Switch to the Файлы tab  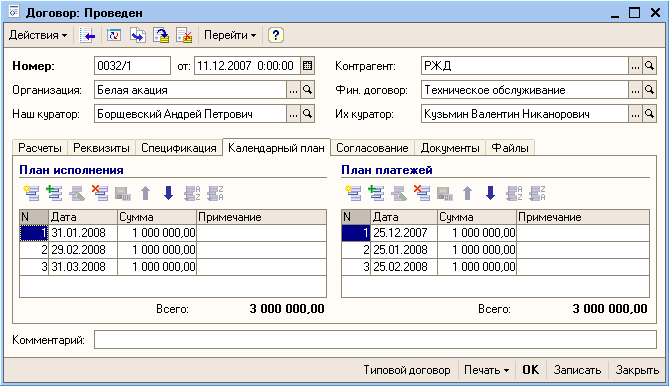510,148
